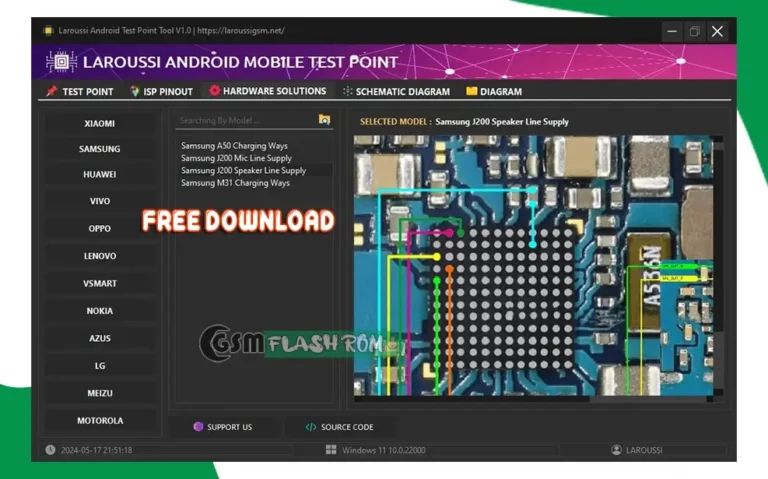Open Samsung M31 Charging Ways entry
768x479 pixels.
point(235,183)
